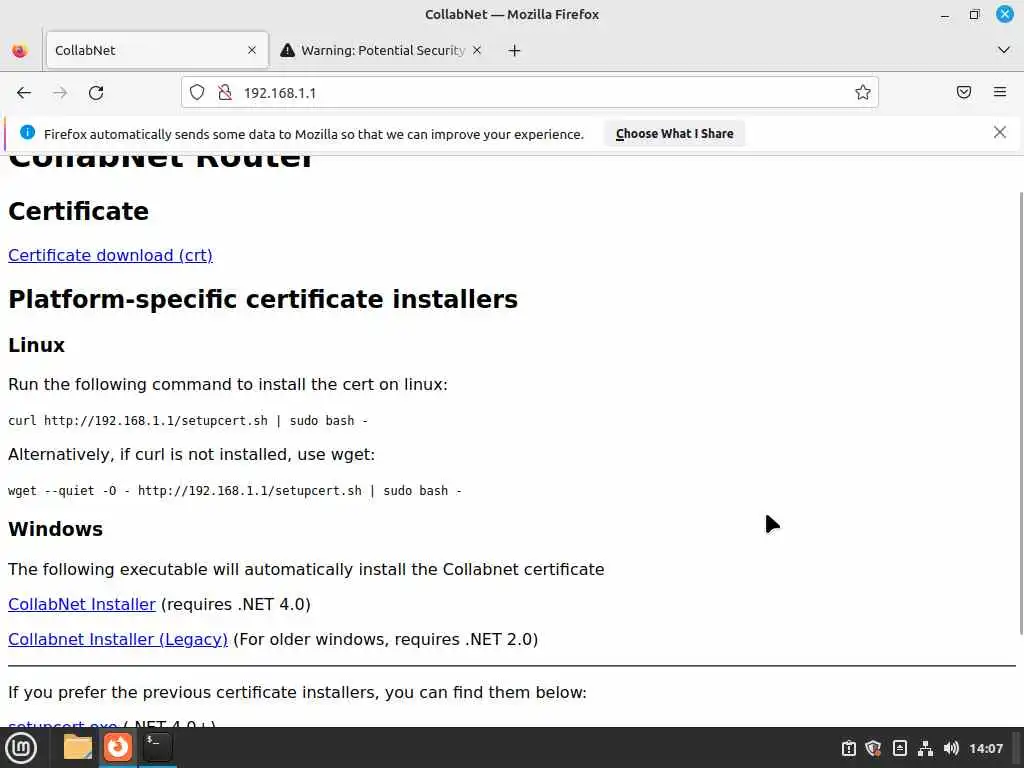Click the insecure connection padlock icon
Viewport: 1024px width, 768px height.
click(x=225, y=93)
